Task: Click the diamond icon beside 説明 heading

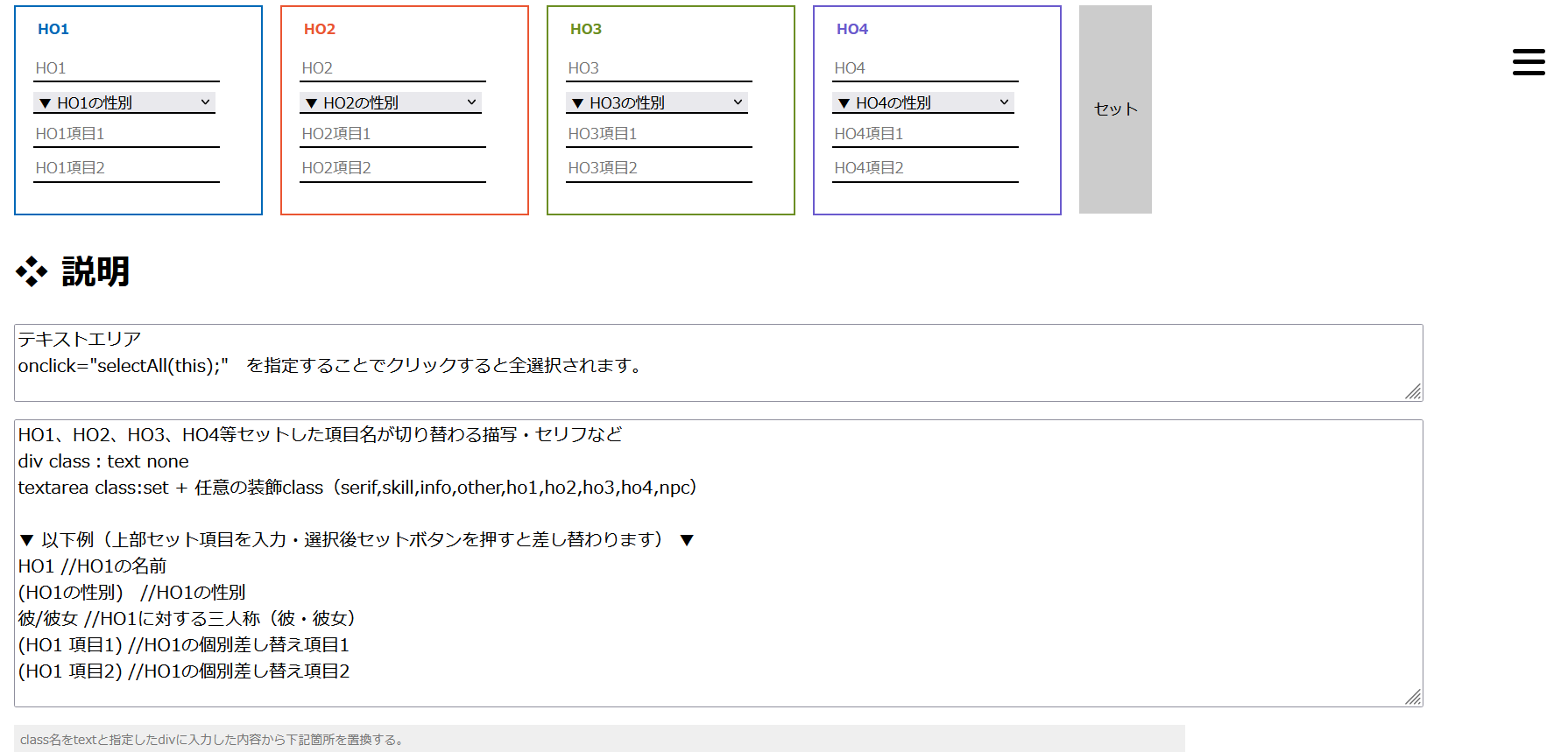Action: [32, 271]
